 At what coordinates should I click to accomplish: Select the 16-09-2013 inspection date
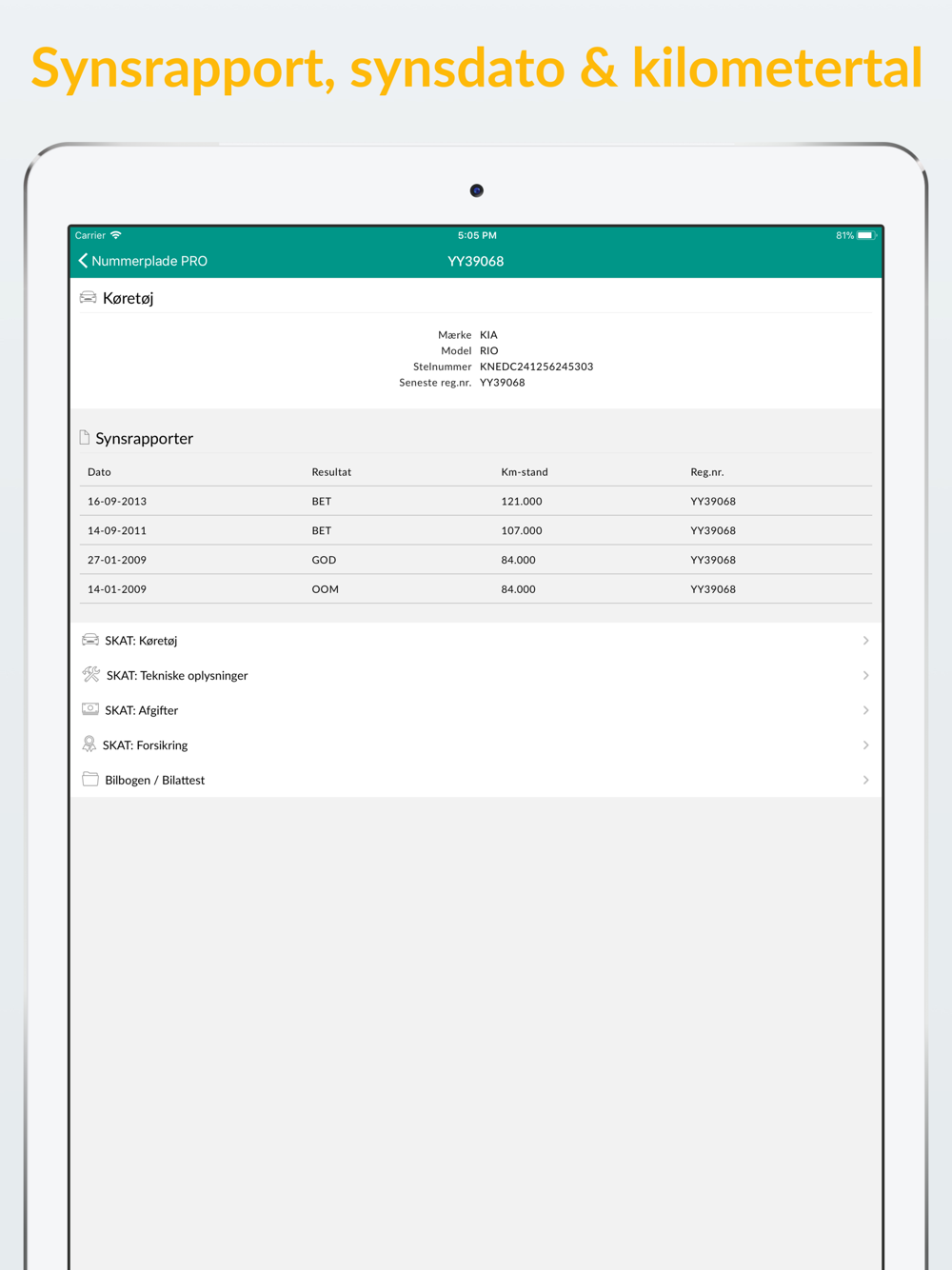pos(117,501)
